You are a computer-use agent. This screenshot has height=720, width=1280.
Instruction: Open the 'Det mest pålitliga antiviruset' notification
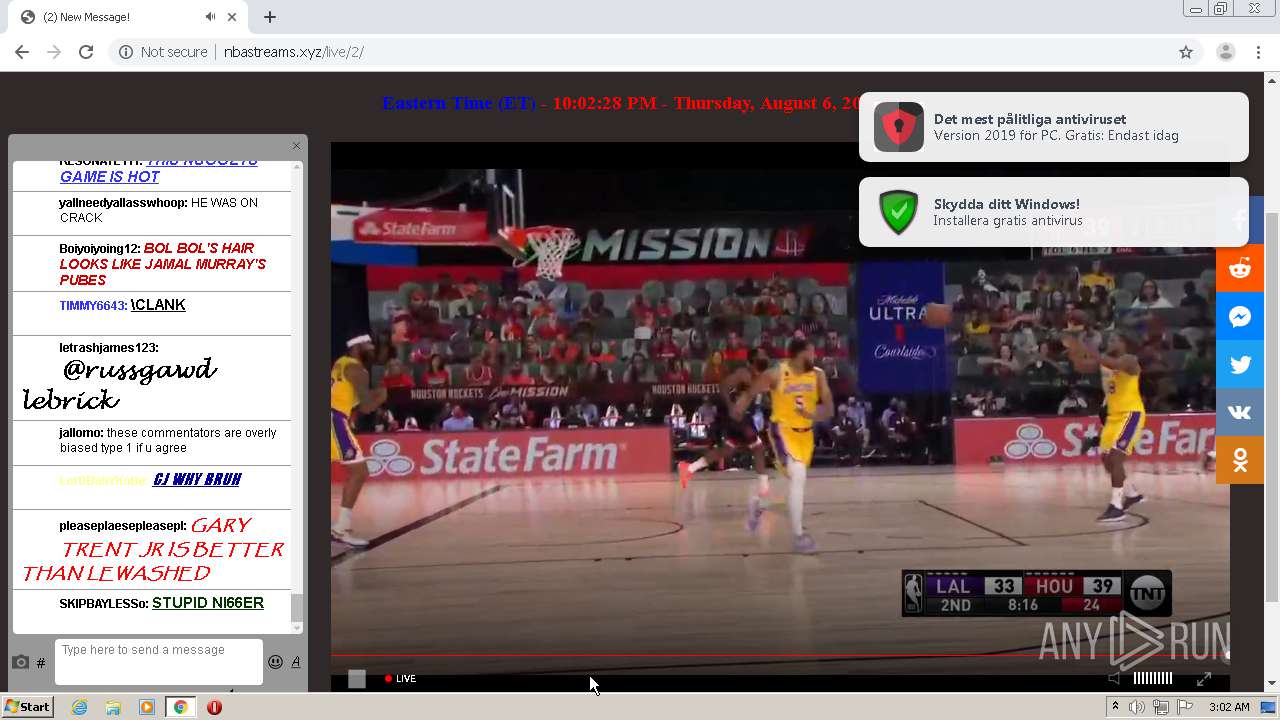1054,127
